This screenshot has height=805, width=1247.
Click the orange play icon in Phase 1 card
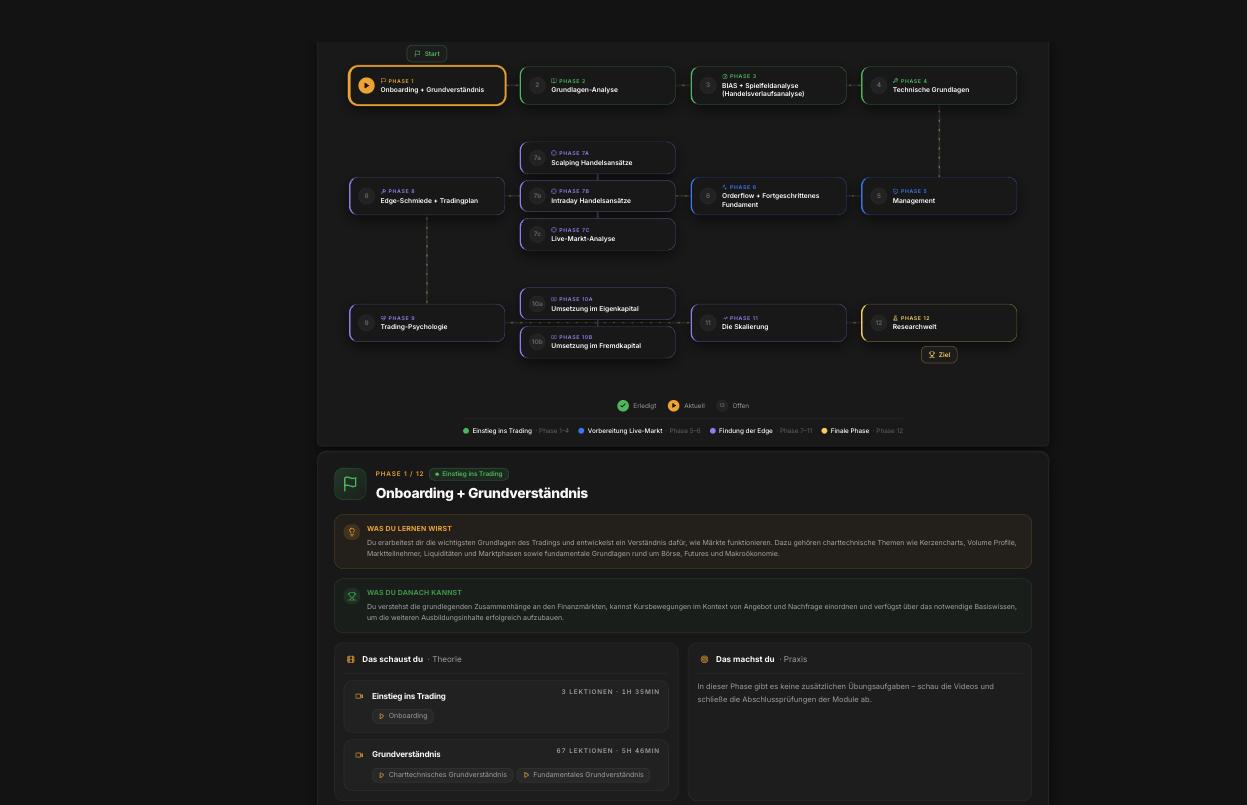pos(366,85)
